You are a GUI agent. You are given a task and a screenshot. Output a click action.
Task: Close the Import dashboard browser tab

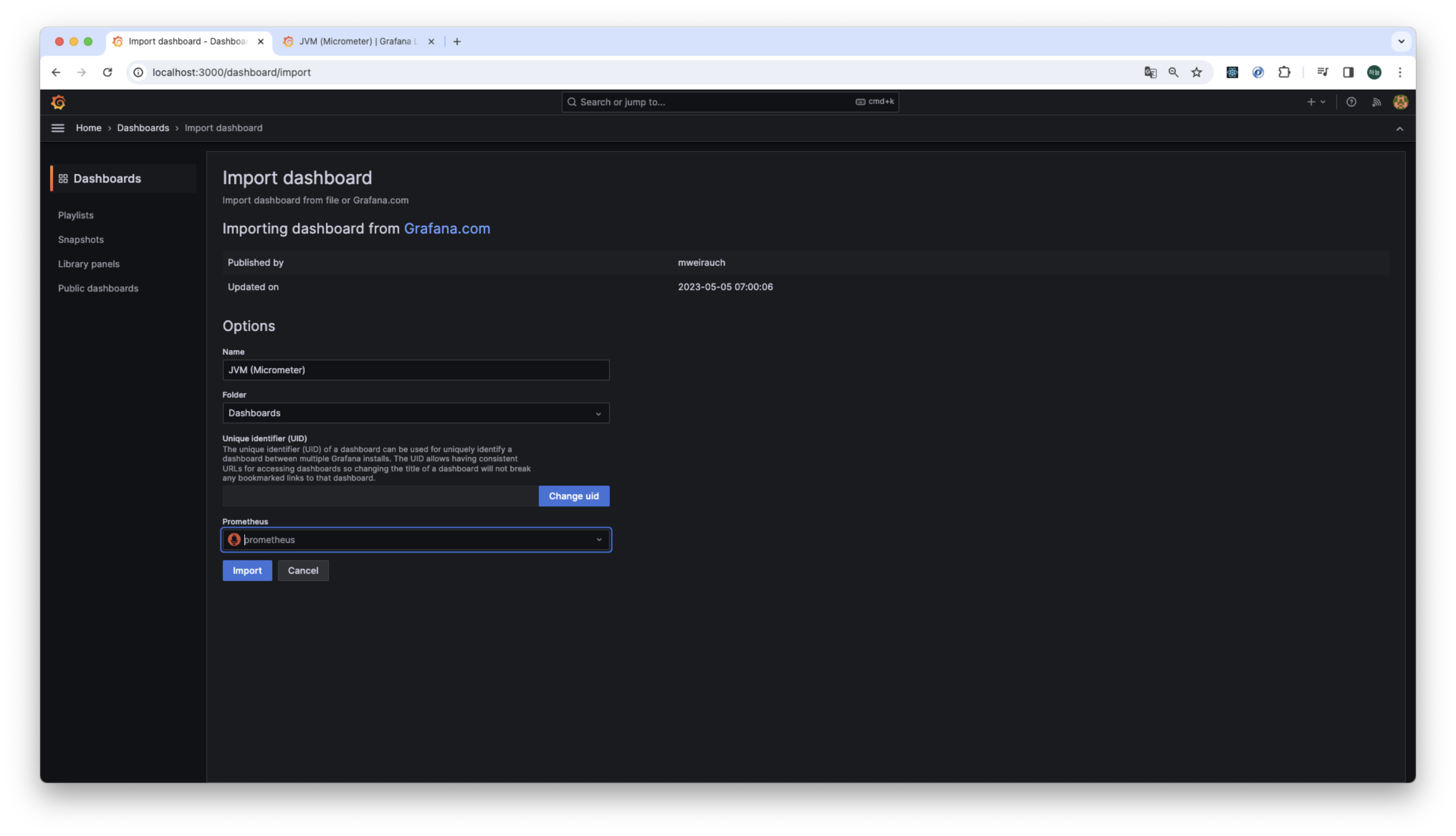pyautogui.click(x=261, y=41)
